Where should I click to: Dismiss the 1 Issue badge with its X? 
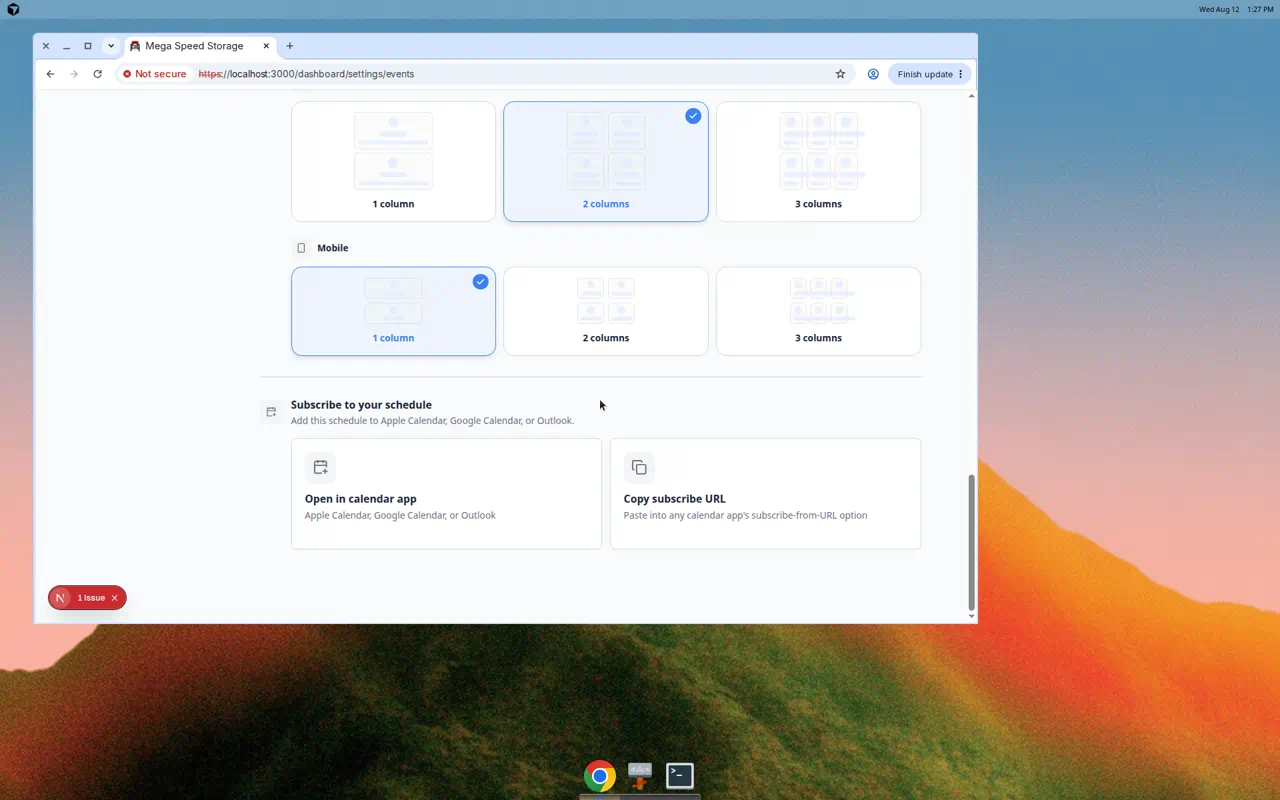[x=114, y=598]
